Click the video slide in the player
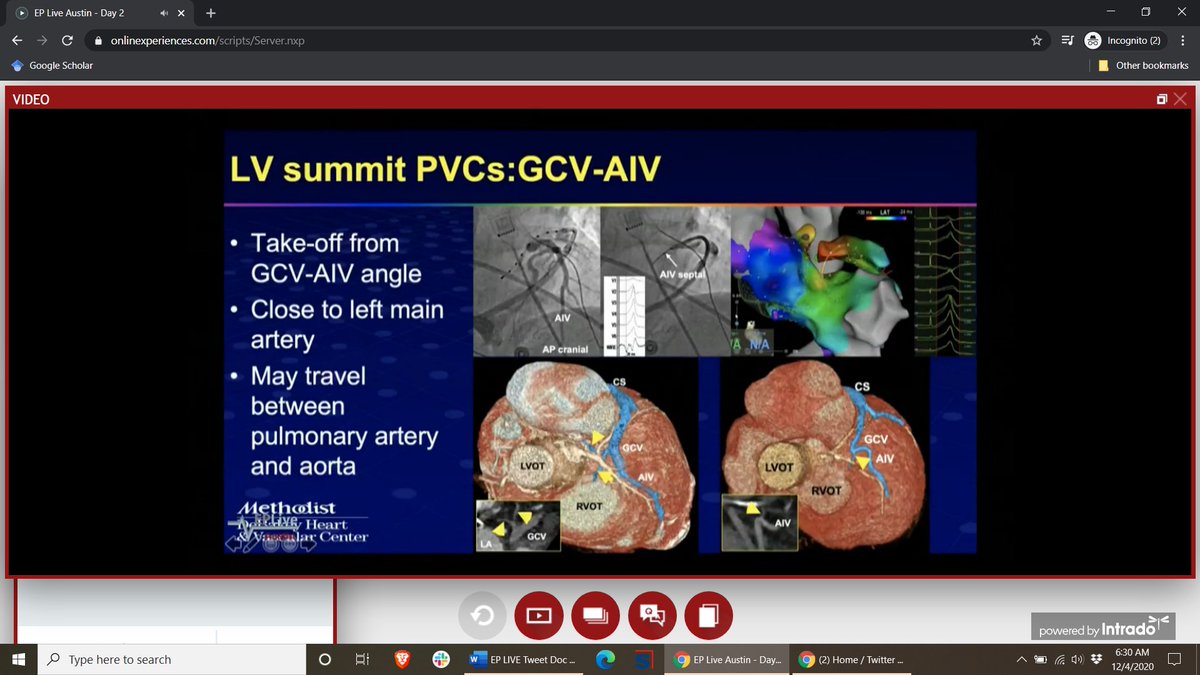Screen dimensions: 1200x675 click(599, 341)
